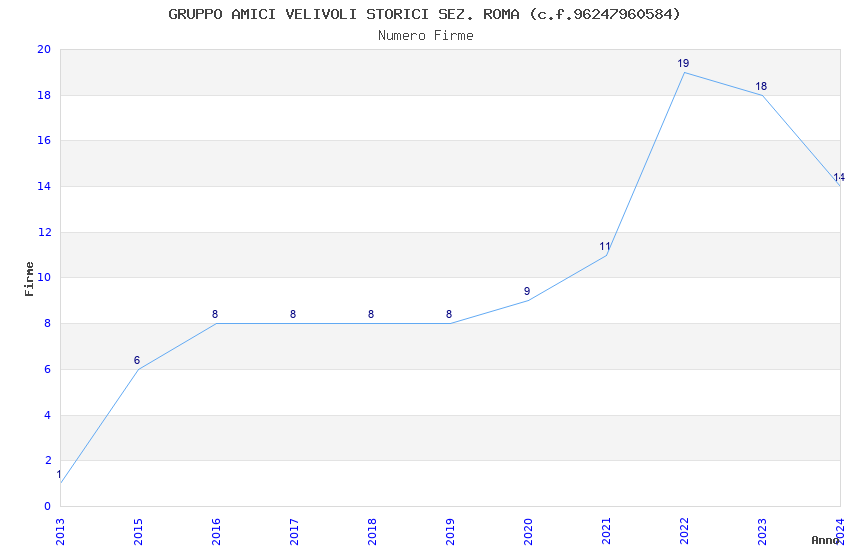Click data label 8 above 2018

(x=371, y=314)
